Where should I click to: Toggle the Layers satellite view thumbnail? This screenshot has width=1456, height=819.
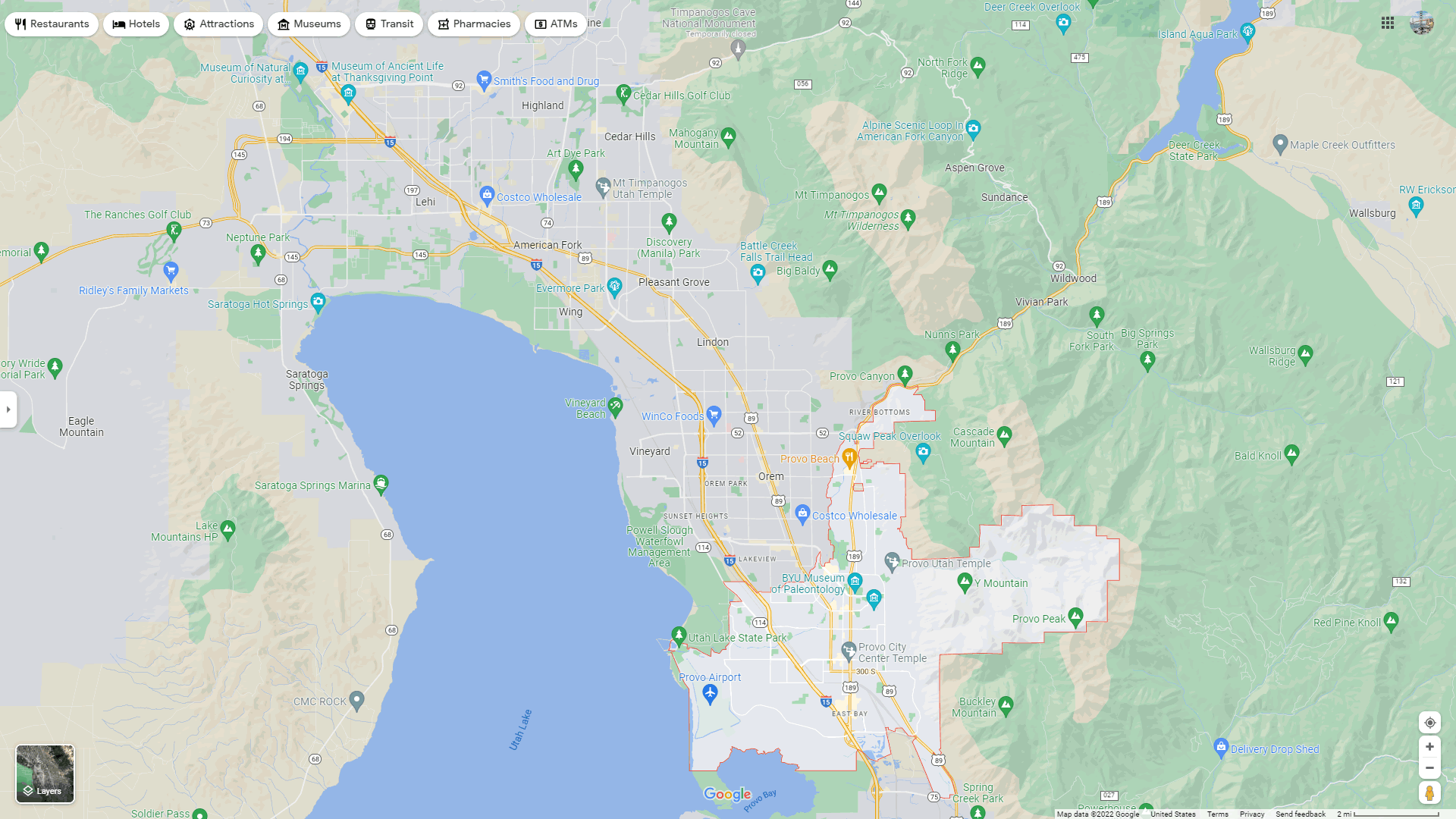45,773
